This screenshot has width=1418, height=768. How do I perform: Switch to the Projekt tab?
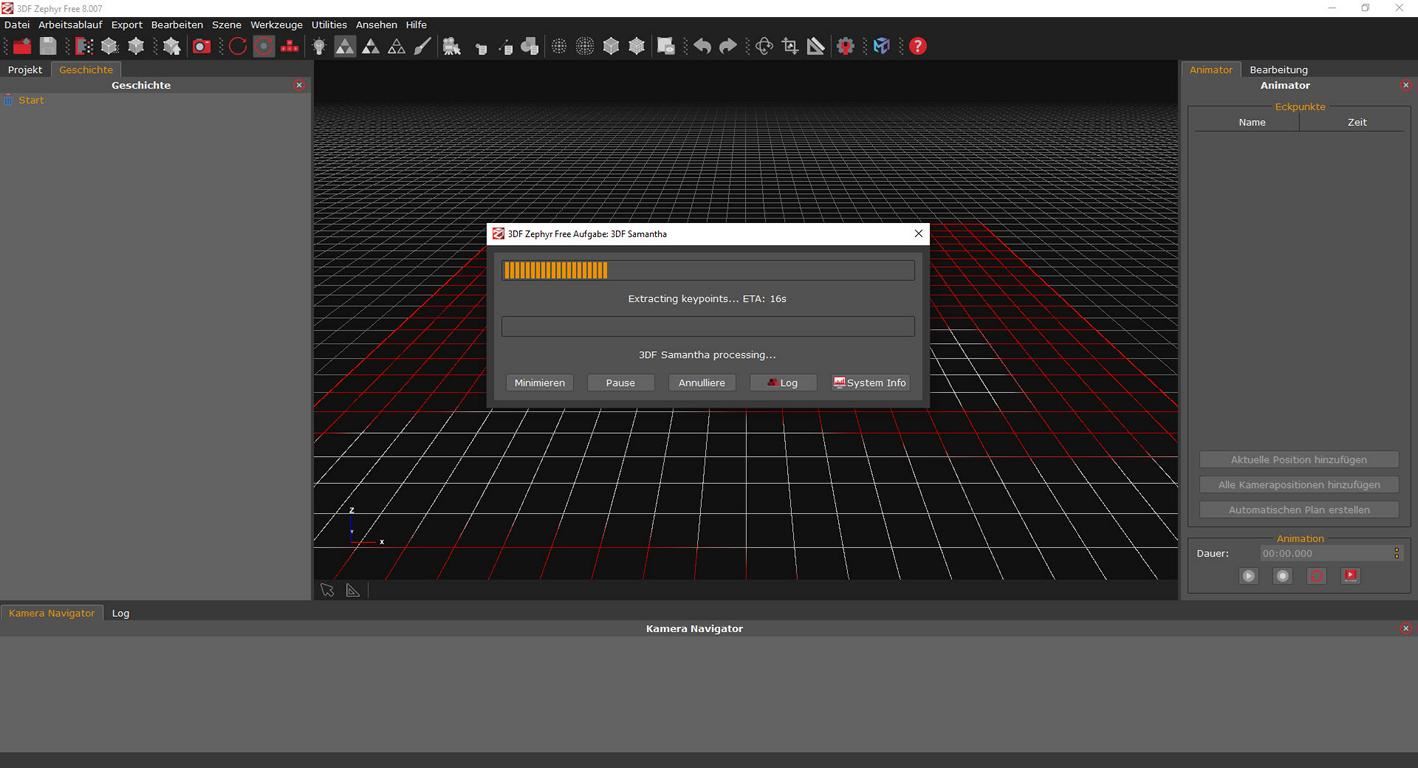pos(25,70)
